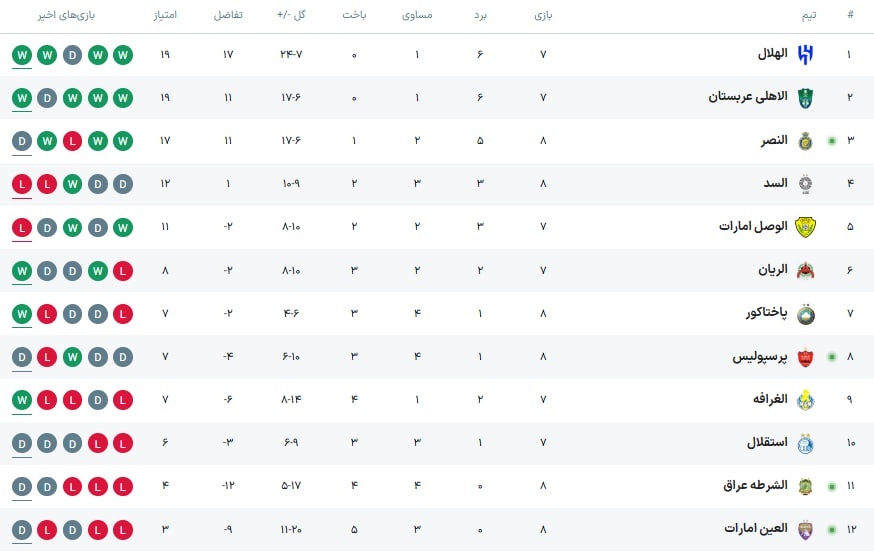Click the السد team crest

pyautogui.click(x=805, y=184)
